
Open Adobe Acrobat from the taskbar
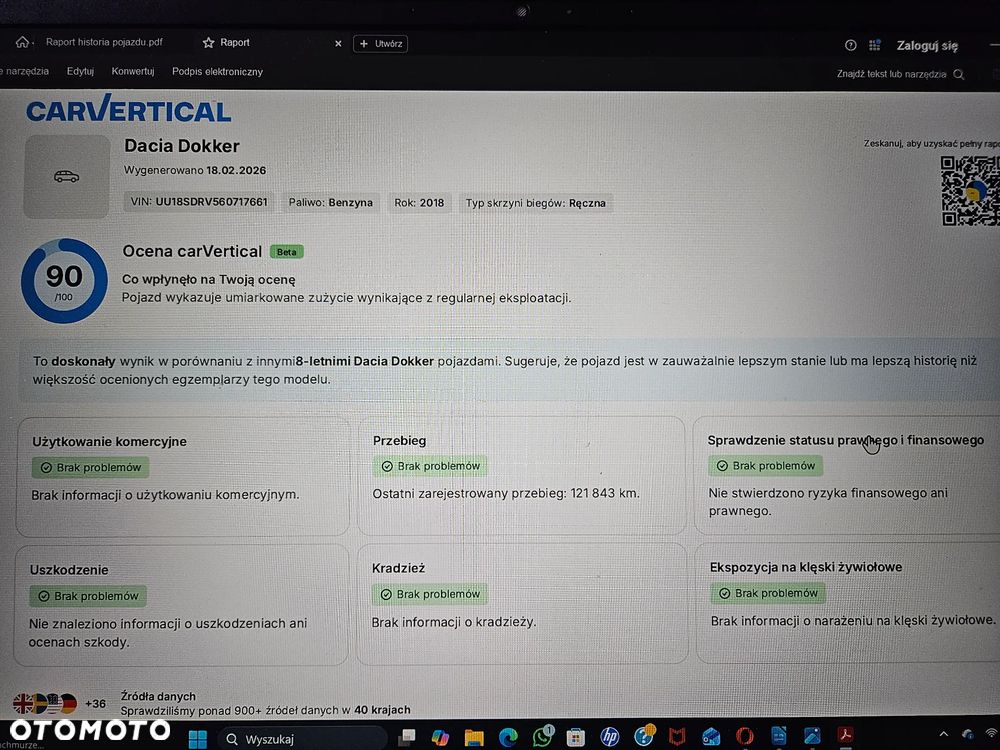845,736
